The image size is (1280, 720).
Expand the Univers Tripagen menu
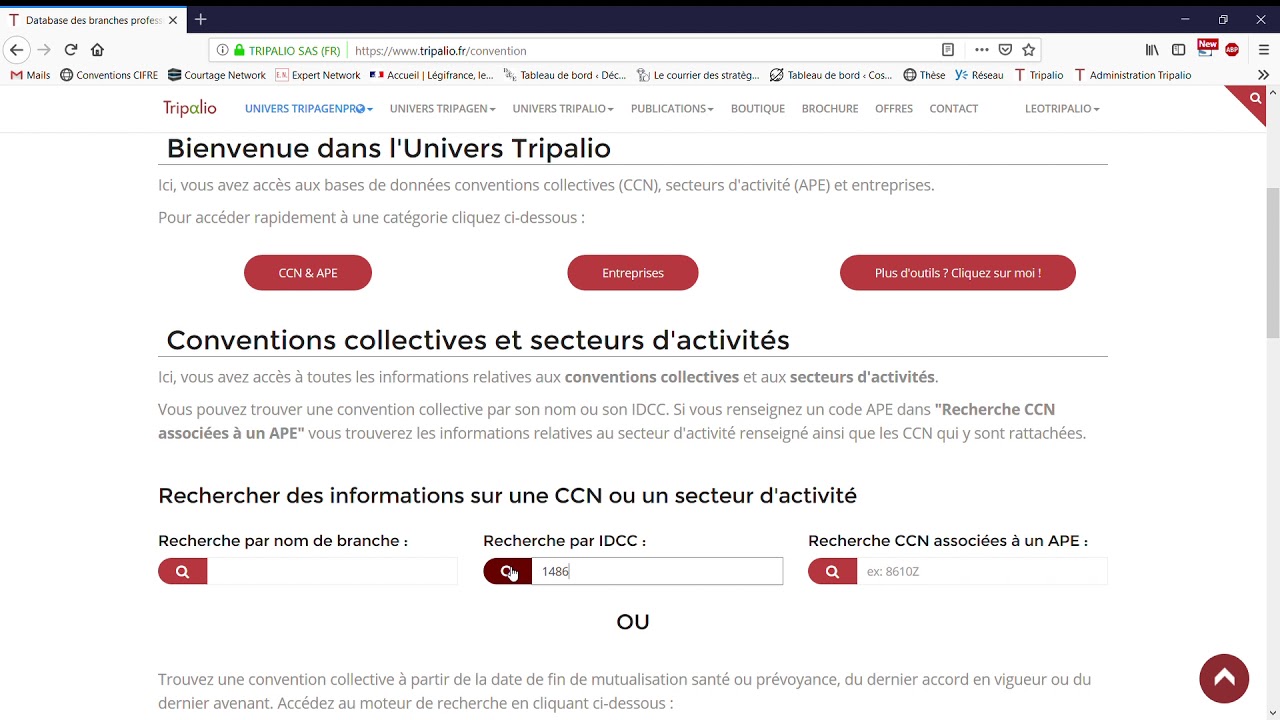442,108
